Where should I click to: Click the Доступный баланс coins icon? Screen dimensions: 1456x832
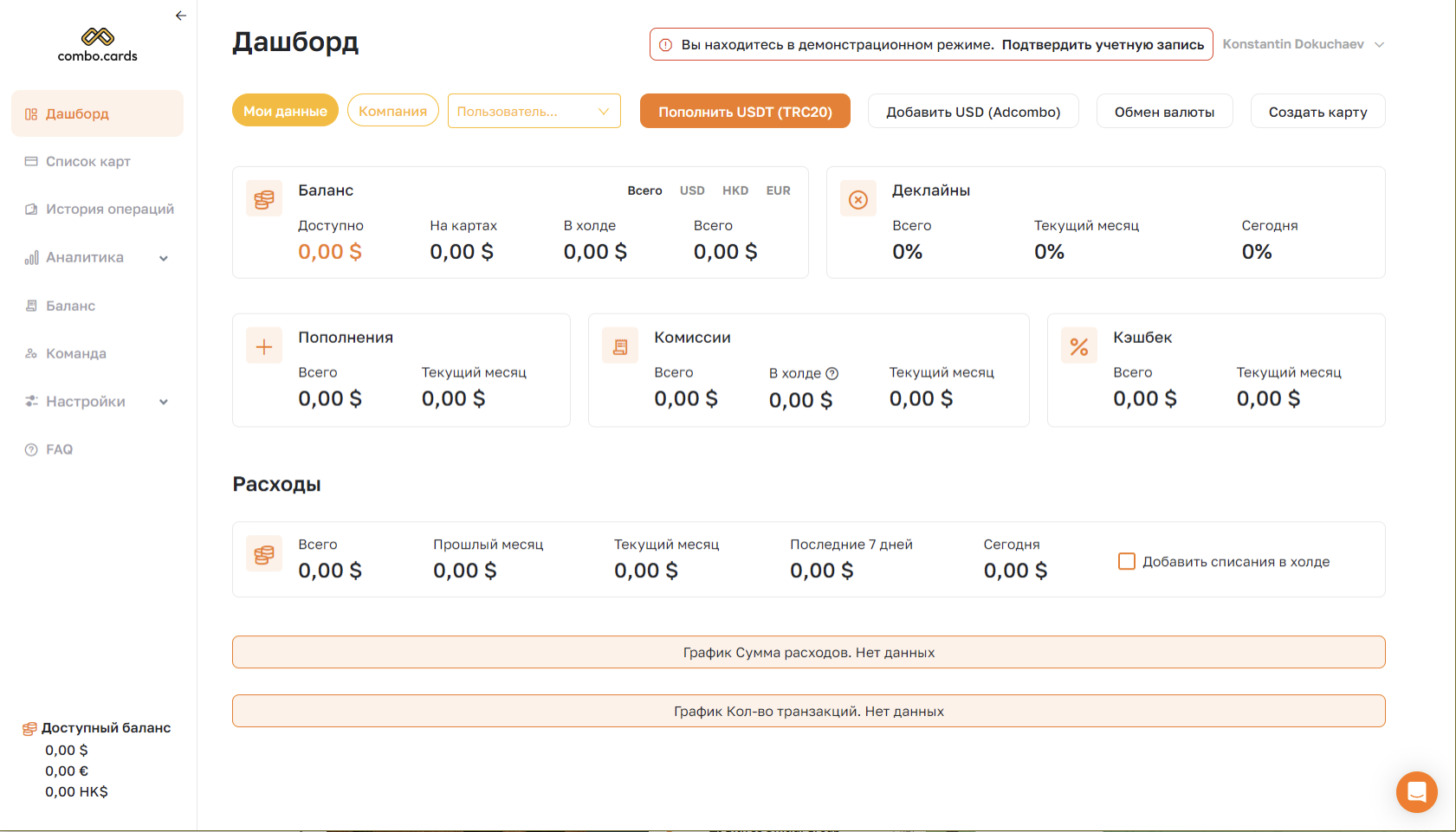click(x=29, y=729)
